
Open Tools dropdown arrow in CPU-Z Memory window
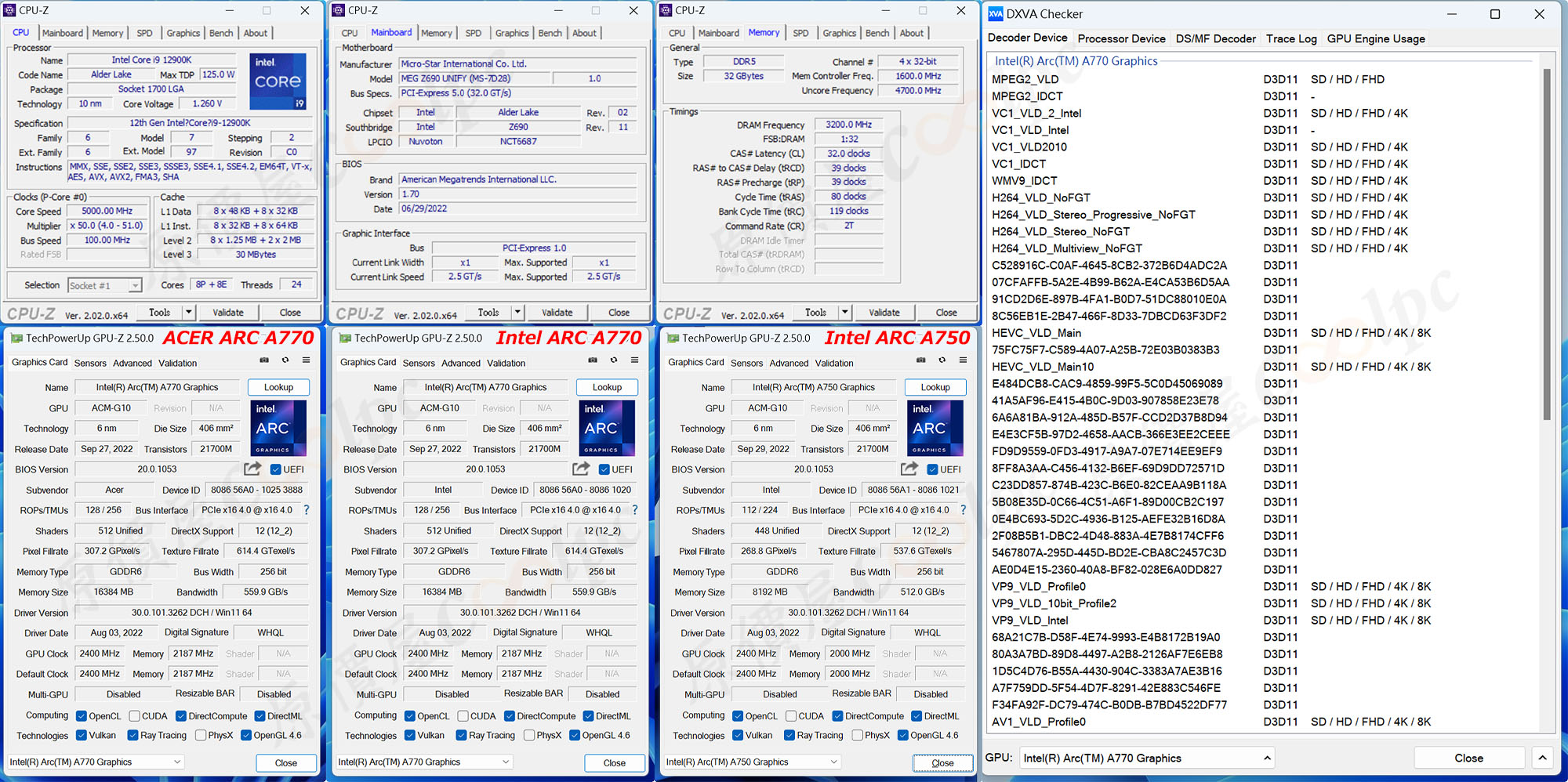coord(844,312)
